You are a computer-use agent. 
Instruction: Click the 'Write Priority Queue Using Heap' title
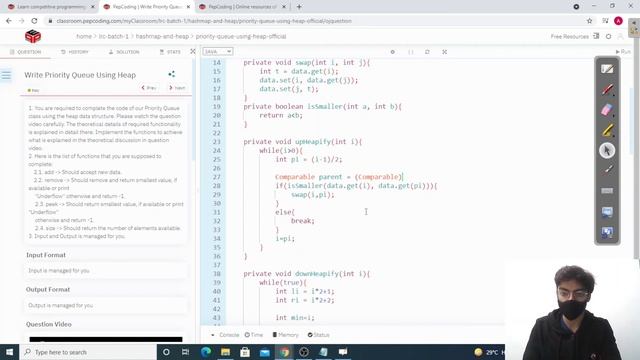pyautogui.click(x=80, y=75)
